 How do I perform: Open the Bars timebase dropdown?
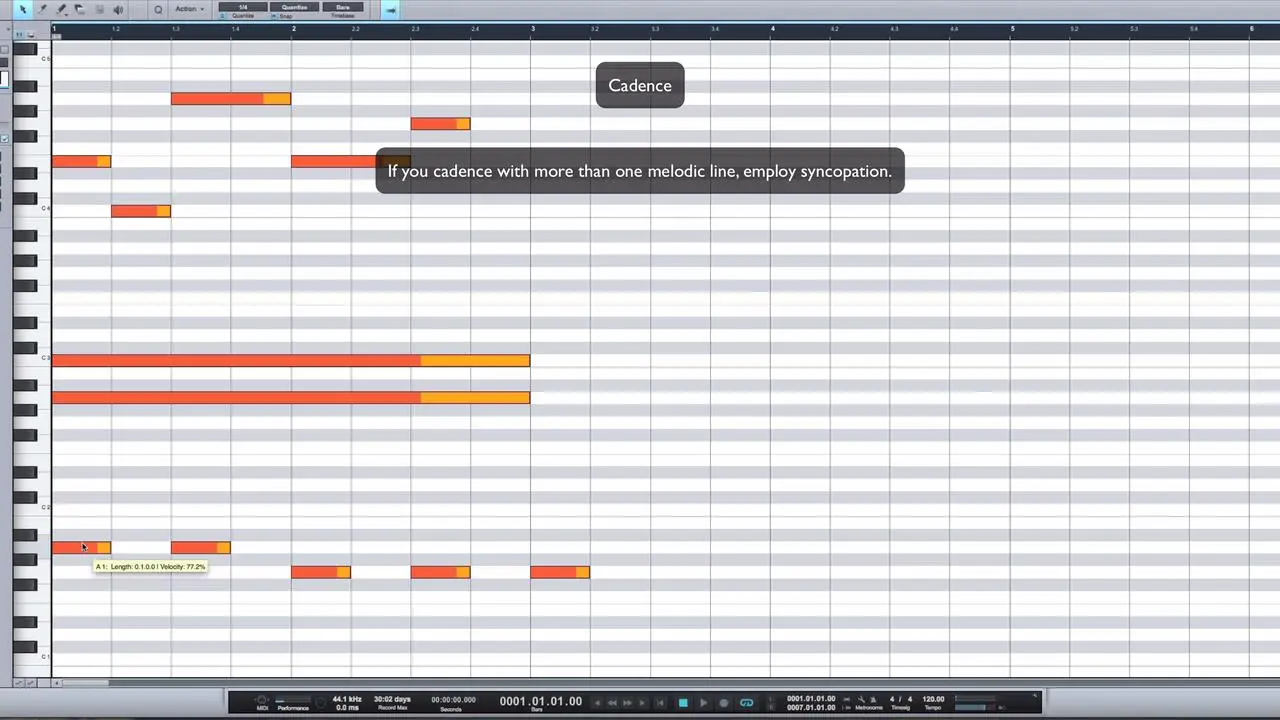click(x=343, y=7)
